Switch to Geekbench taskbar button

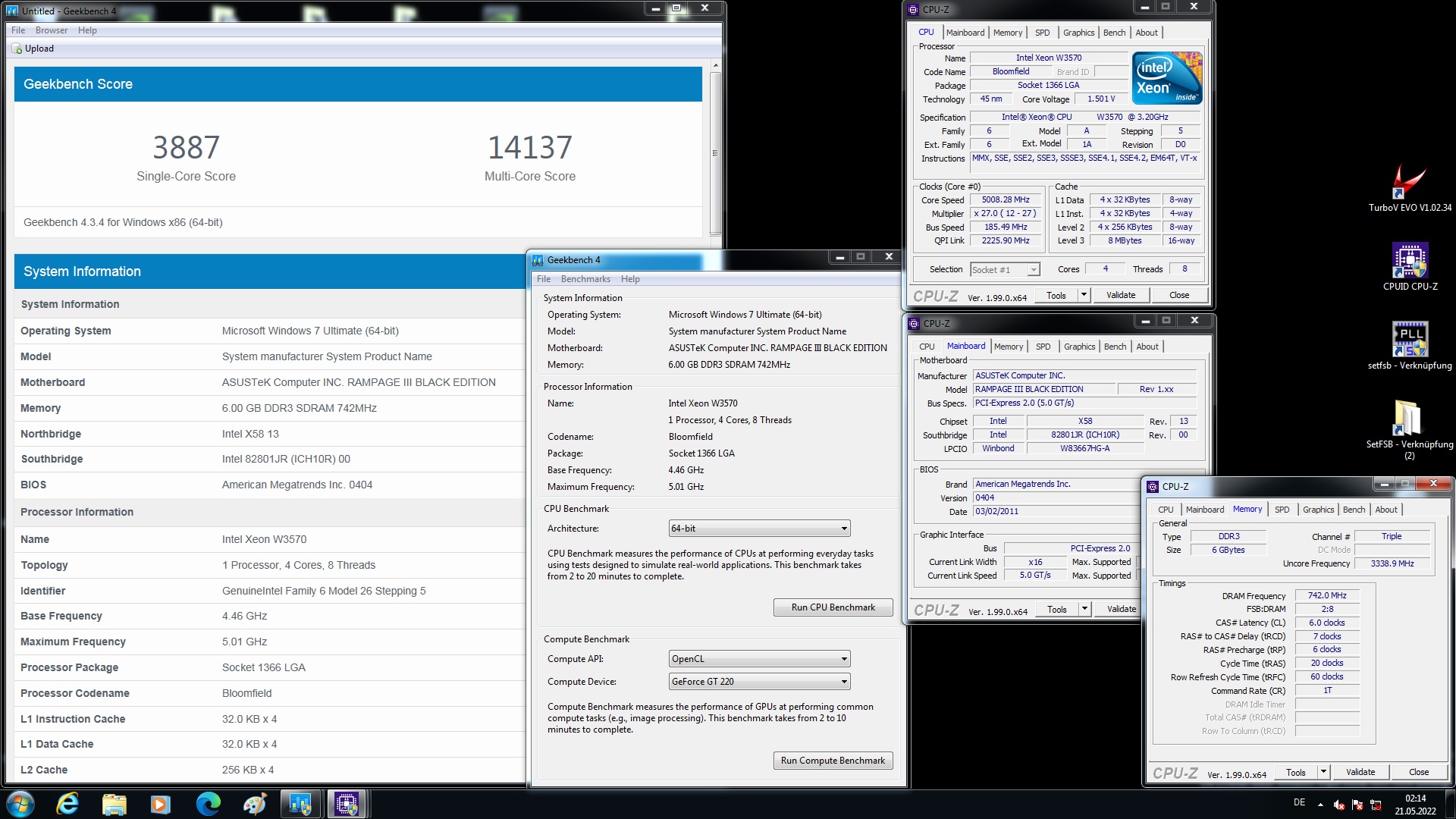click(x=300, y=804)
